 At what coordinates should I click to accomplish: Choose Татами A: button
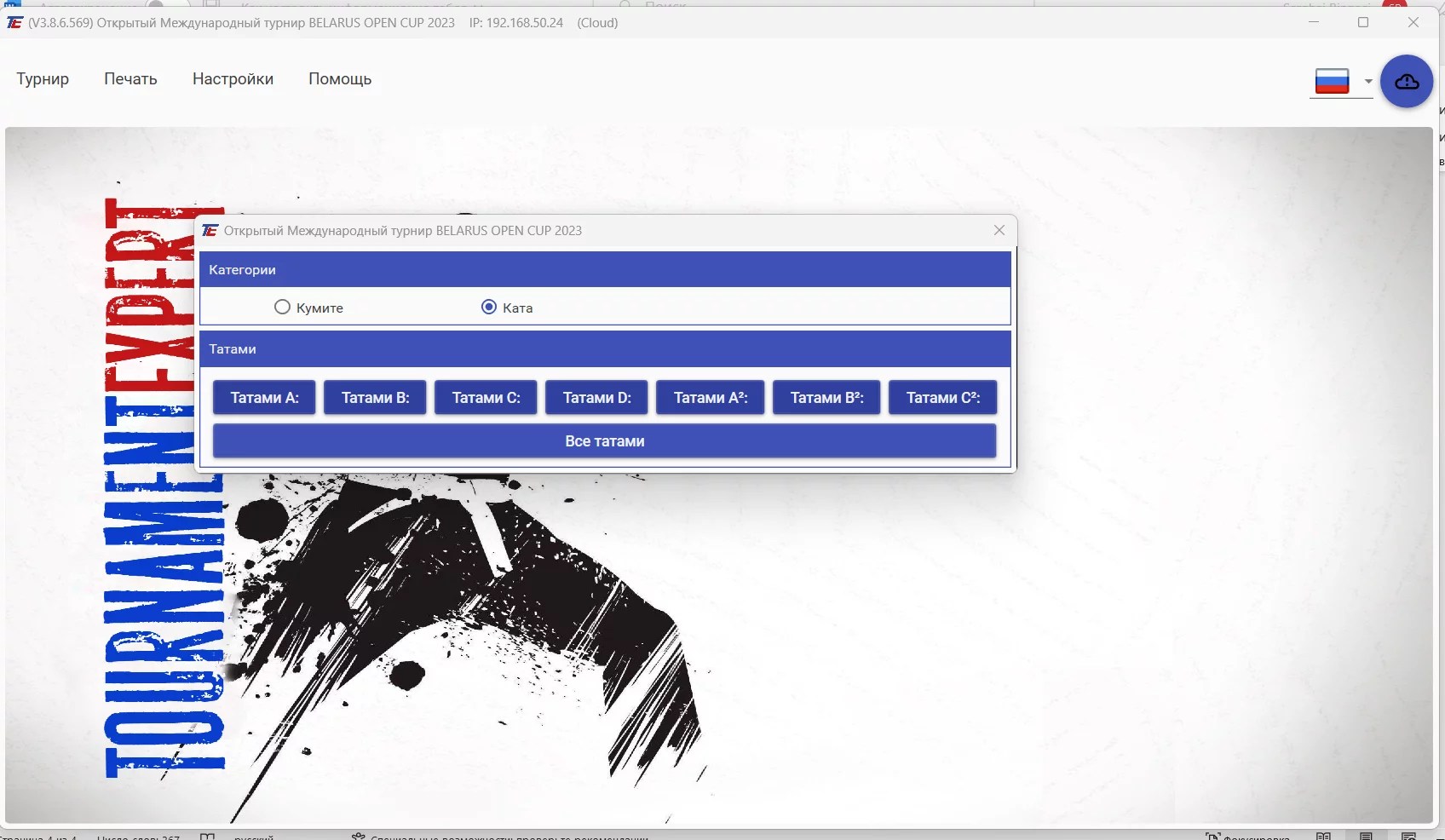264,398
